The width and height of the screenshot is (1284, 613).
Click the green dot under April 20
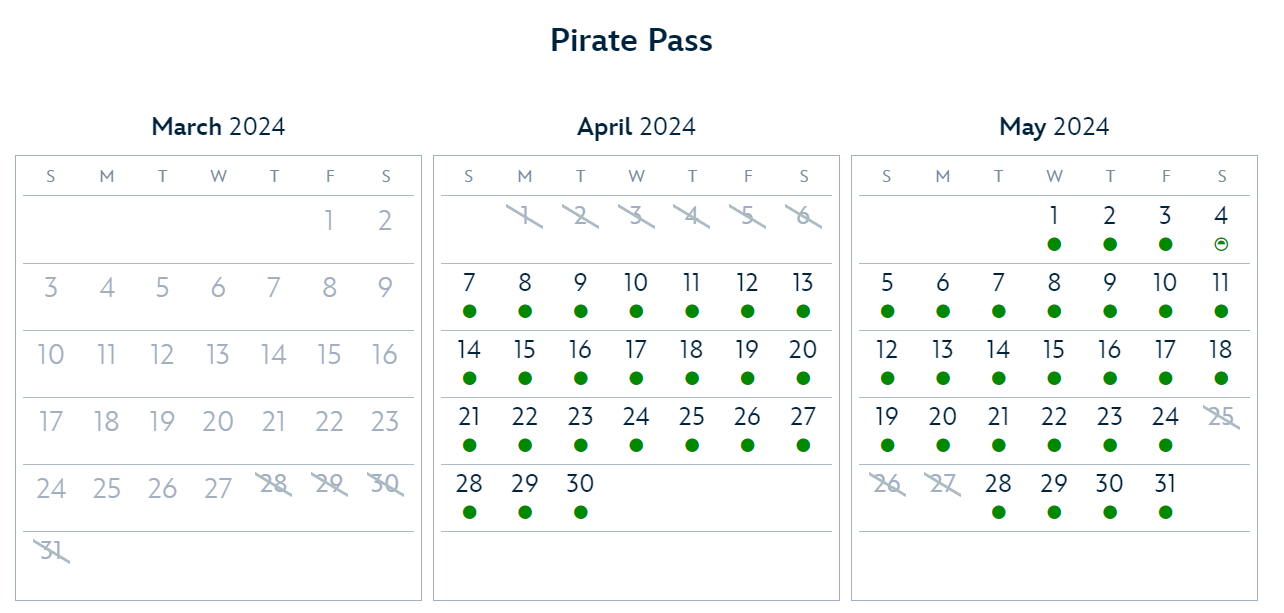(x=803, y=378)
